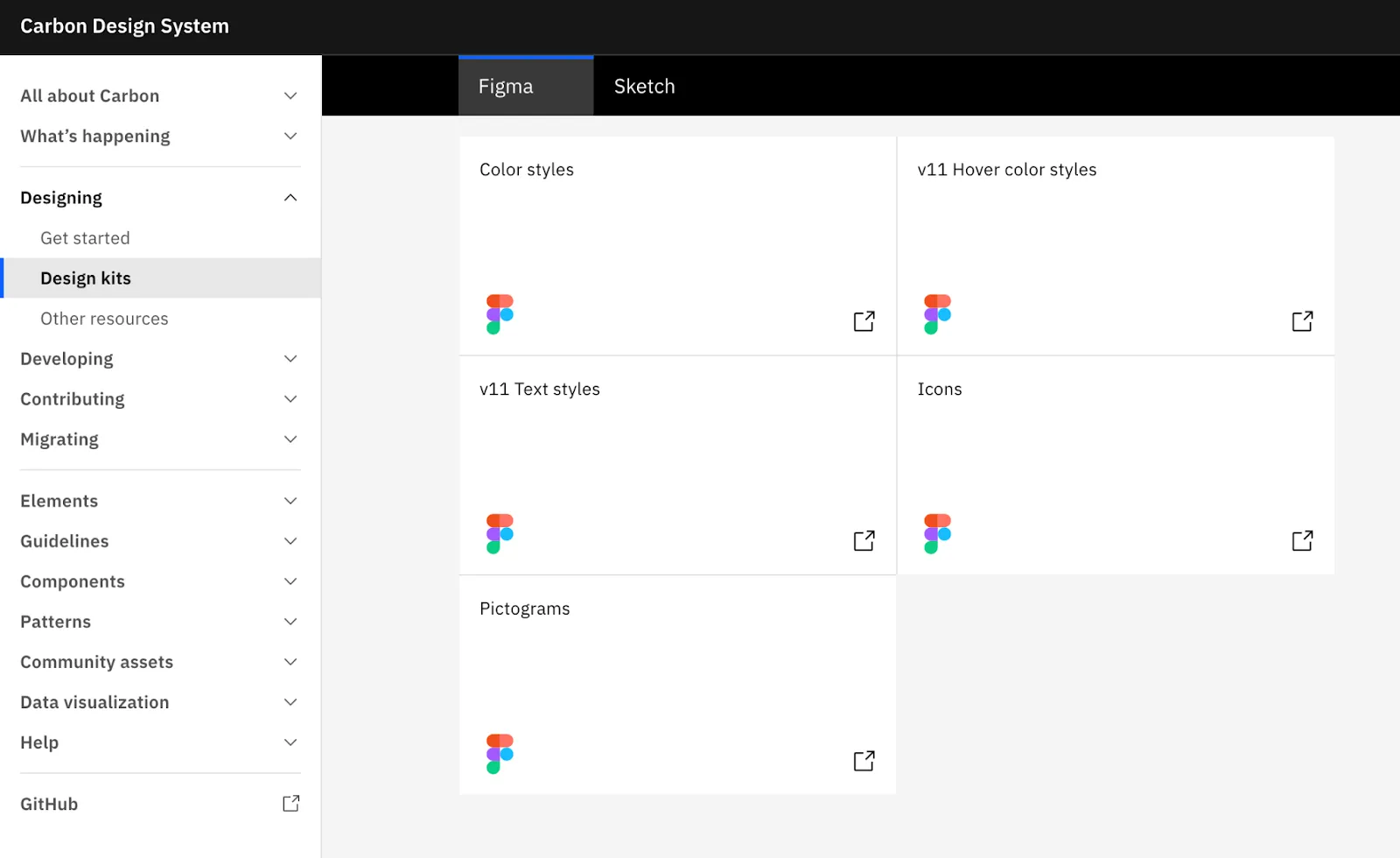Click the GitHub external link icon
The width and height of the screenshot is (1400, 858).
[x=291, y=804]
